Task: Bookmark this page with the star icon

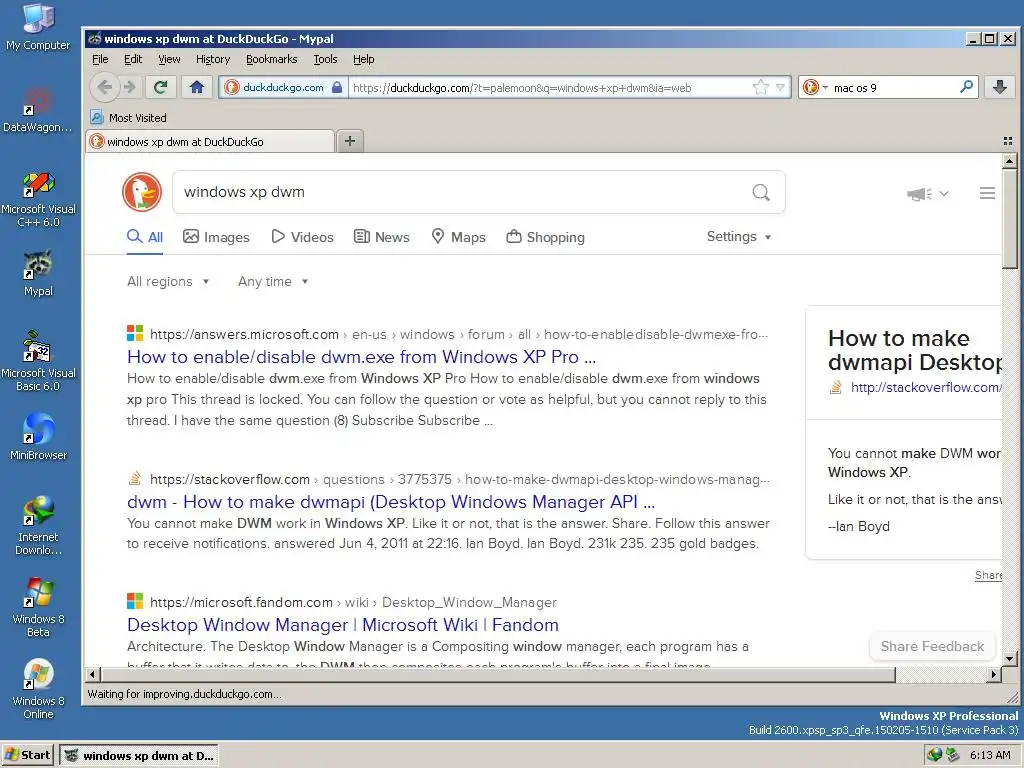Action: tap(761, 87)
